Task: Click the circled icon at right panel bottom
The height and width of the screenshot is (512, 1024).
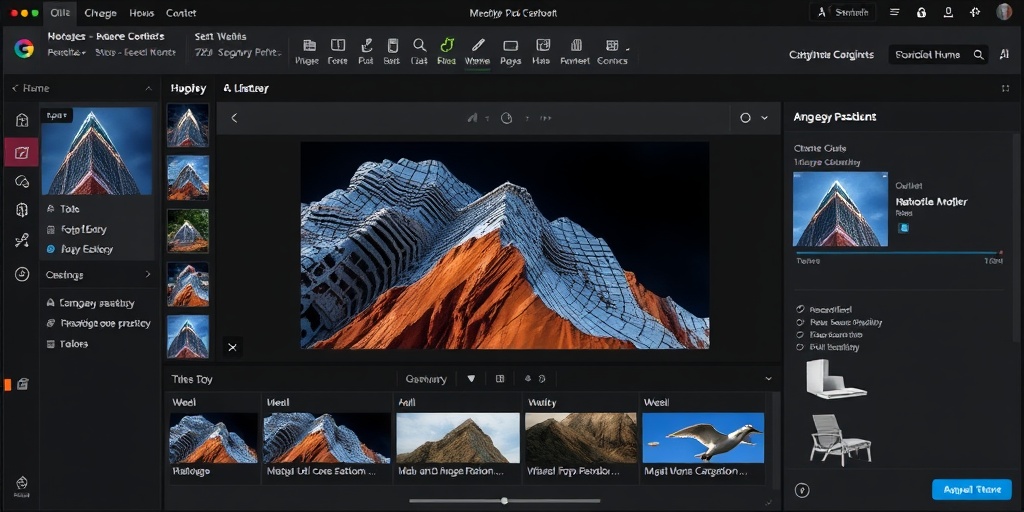Action: [802, 490]
